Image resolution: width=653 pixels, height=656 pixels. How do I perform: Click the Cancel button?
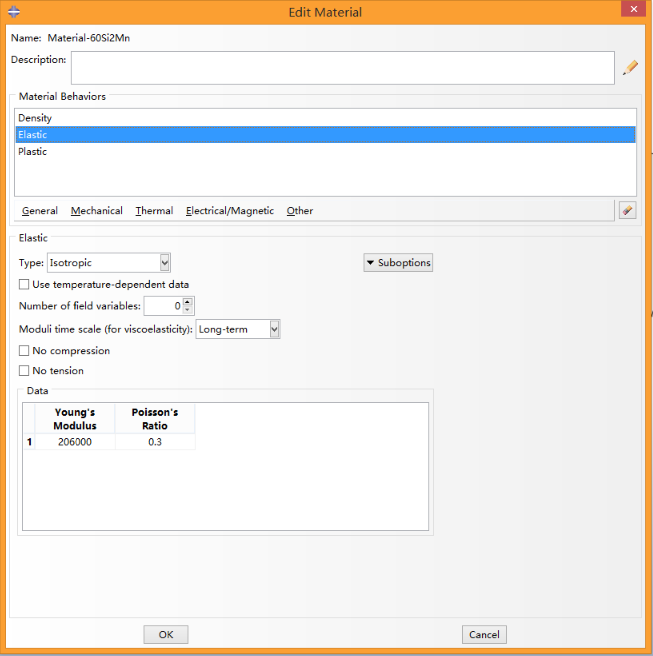484,634
